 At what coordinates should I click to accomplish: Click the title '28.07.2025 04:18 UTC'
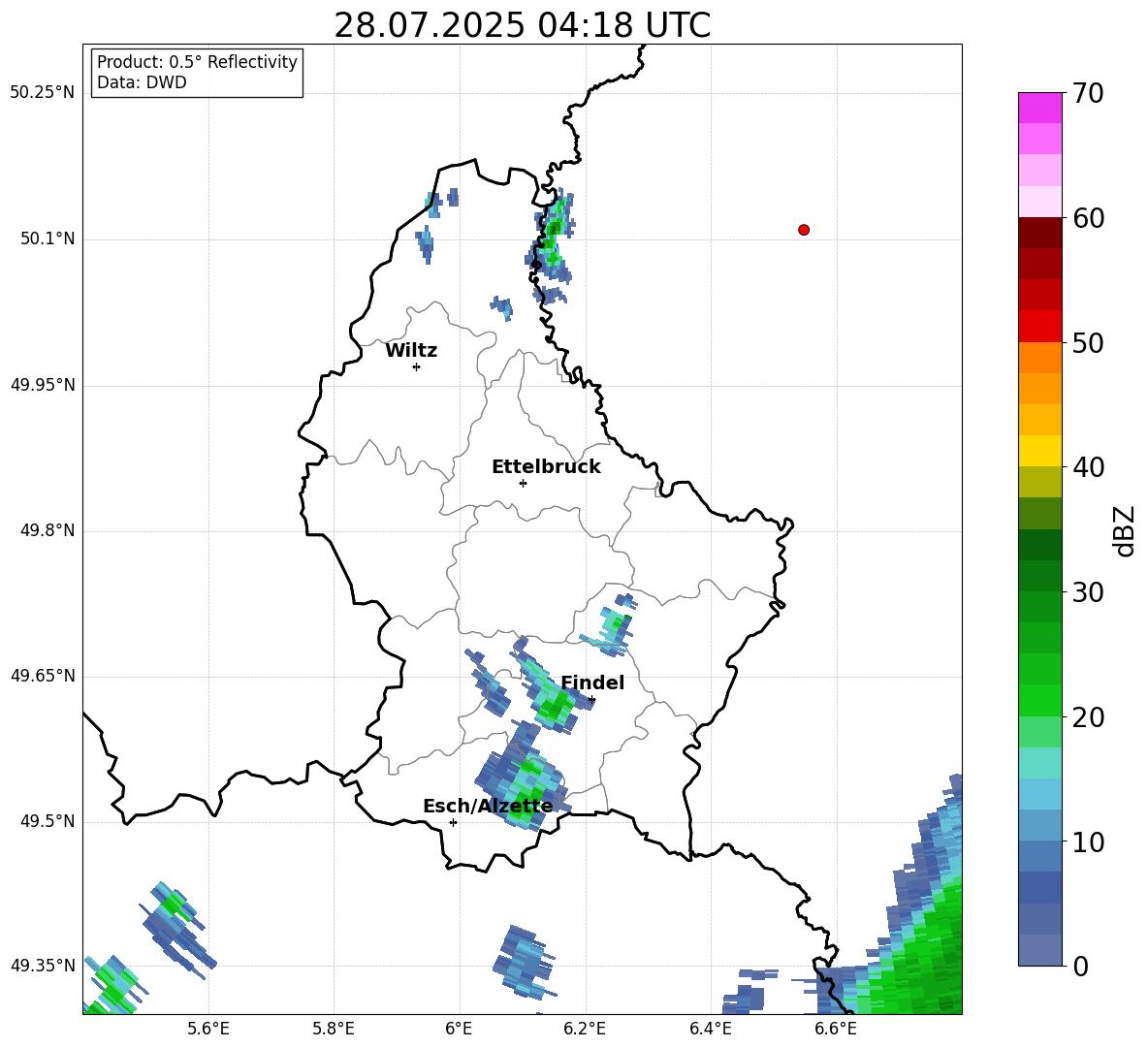click(x=522, y=25)
